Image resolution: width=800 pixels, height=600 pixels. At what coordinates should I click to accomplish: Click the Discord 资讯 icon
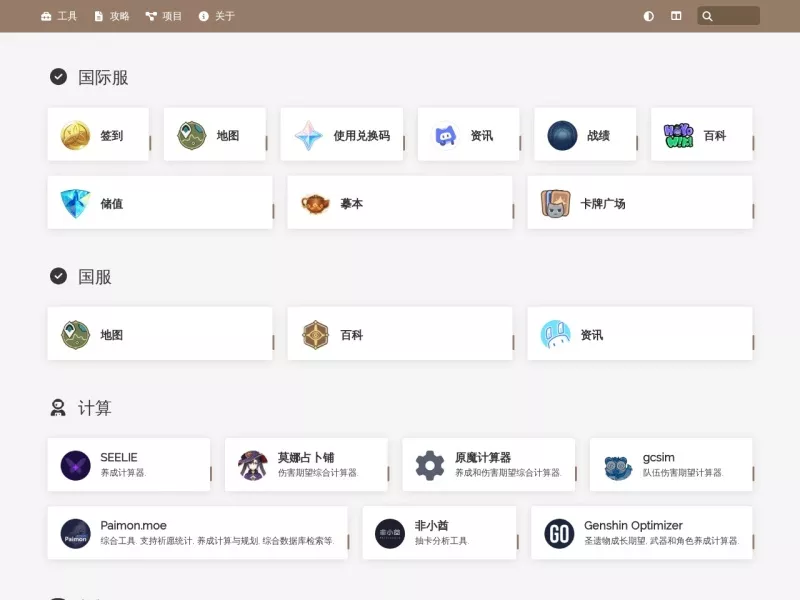point(445,135)
